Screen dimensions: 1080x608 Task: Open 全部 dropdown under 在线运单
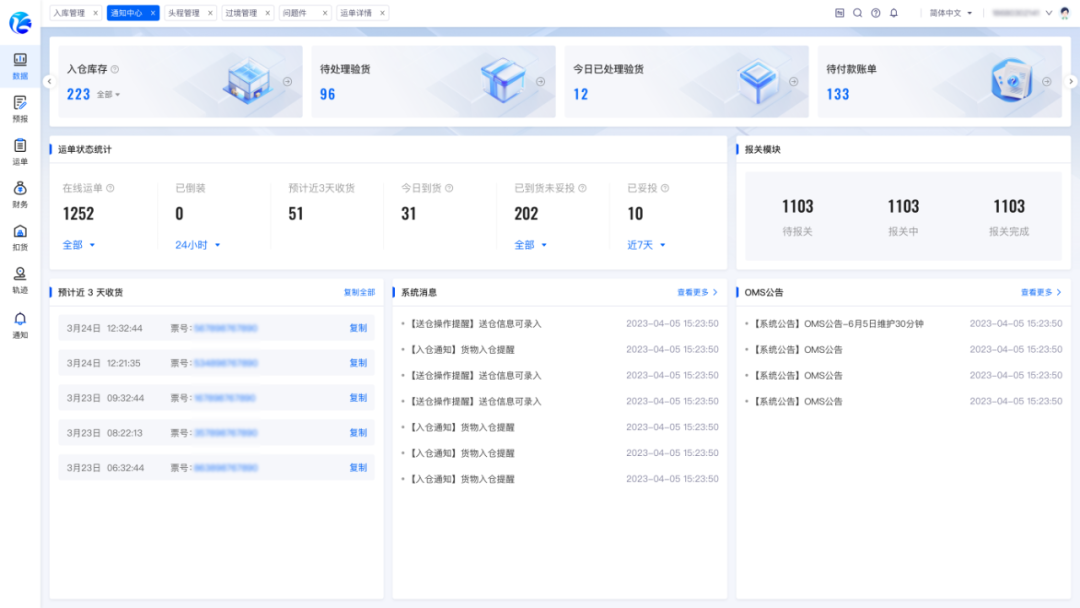click(x=79, y=244)
